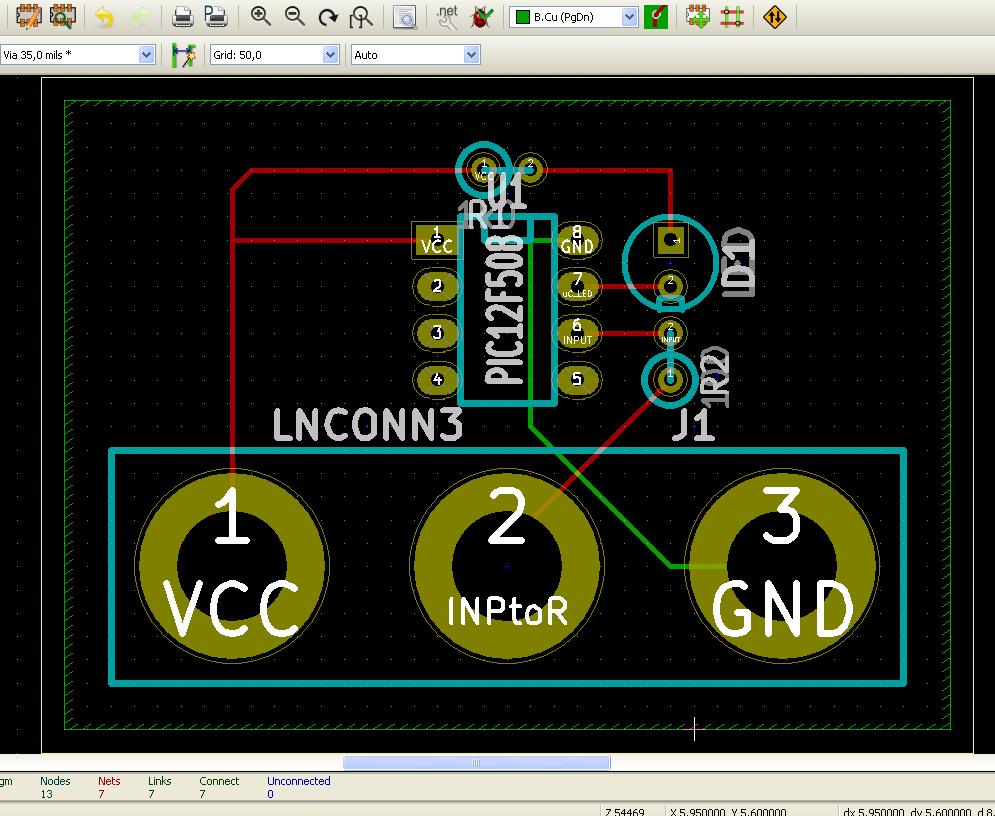Enable track and autoroute mode
The width and height of the screenshot is (995, 816).
tap(732, 17)
